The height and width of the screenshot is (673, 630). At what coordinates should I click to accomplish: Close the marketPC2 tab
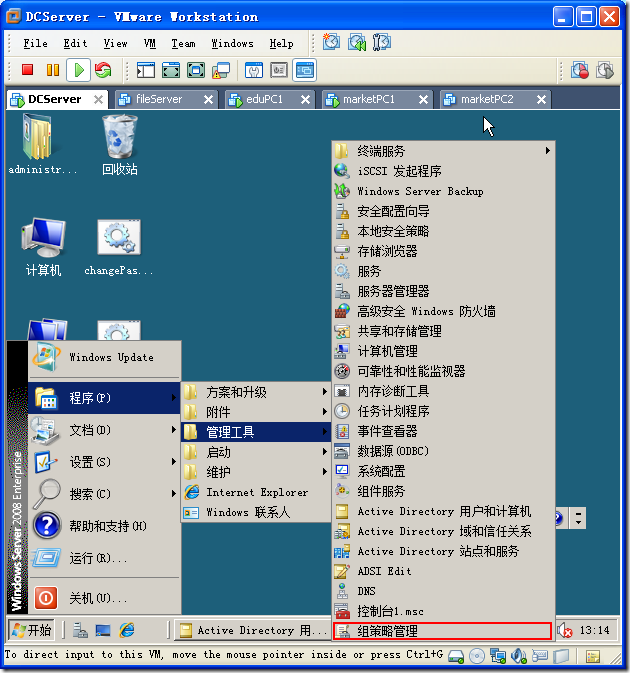coord(541,100)
